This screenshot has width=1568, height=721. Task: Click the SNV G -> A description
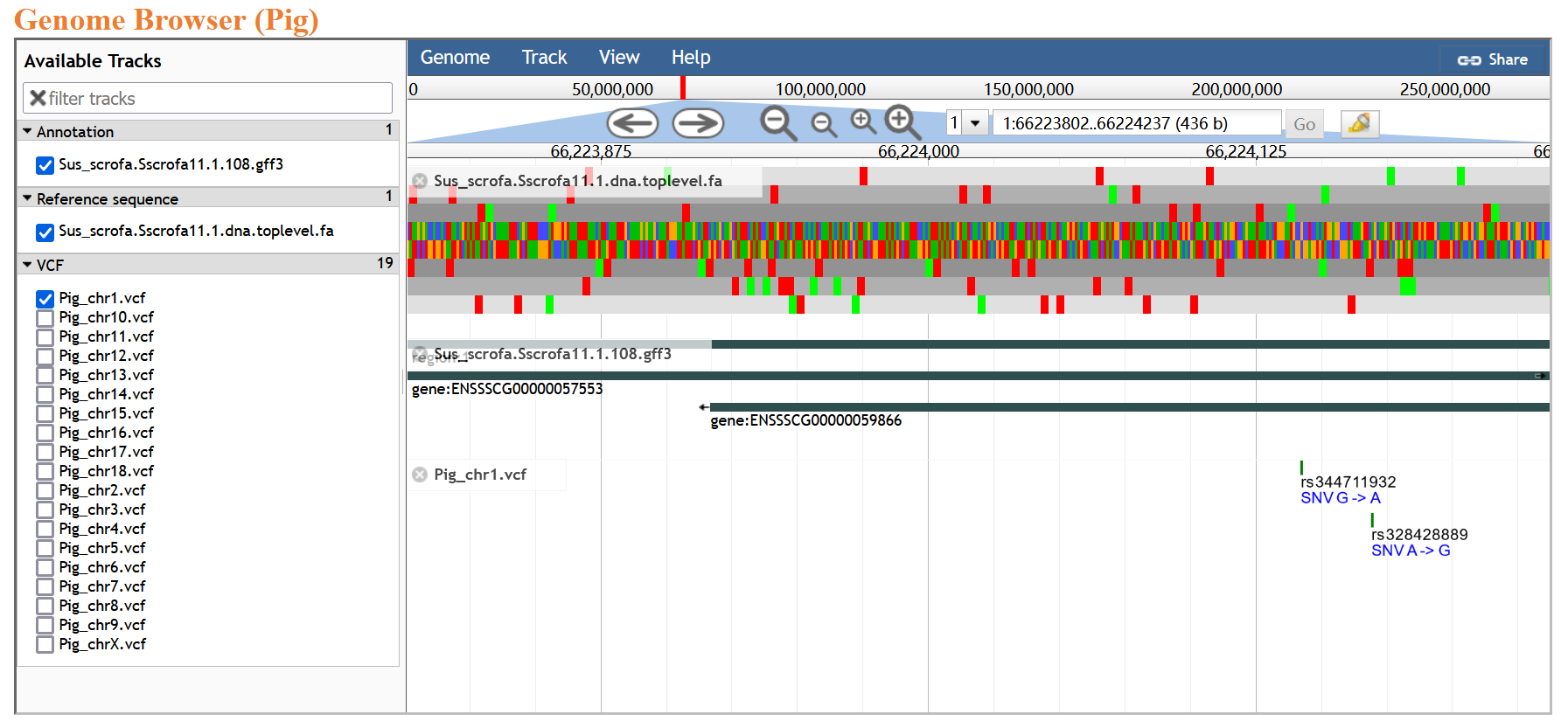[x=1341, y=498]
